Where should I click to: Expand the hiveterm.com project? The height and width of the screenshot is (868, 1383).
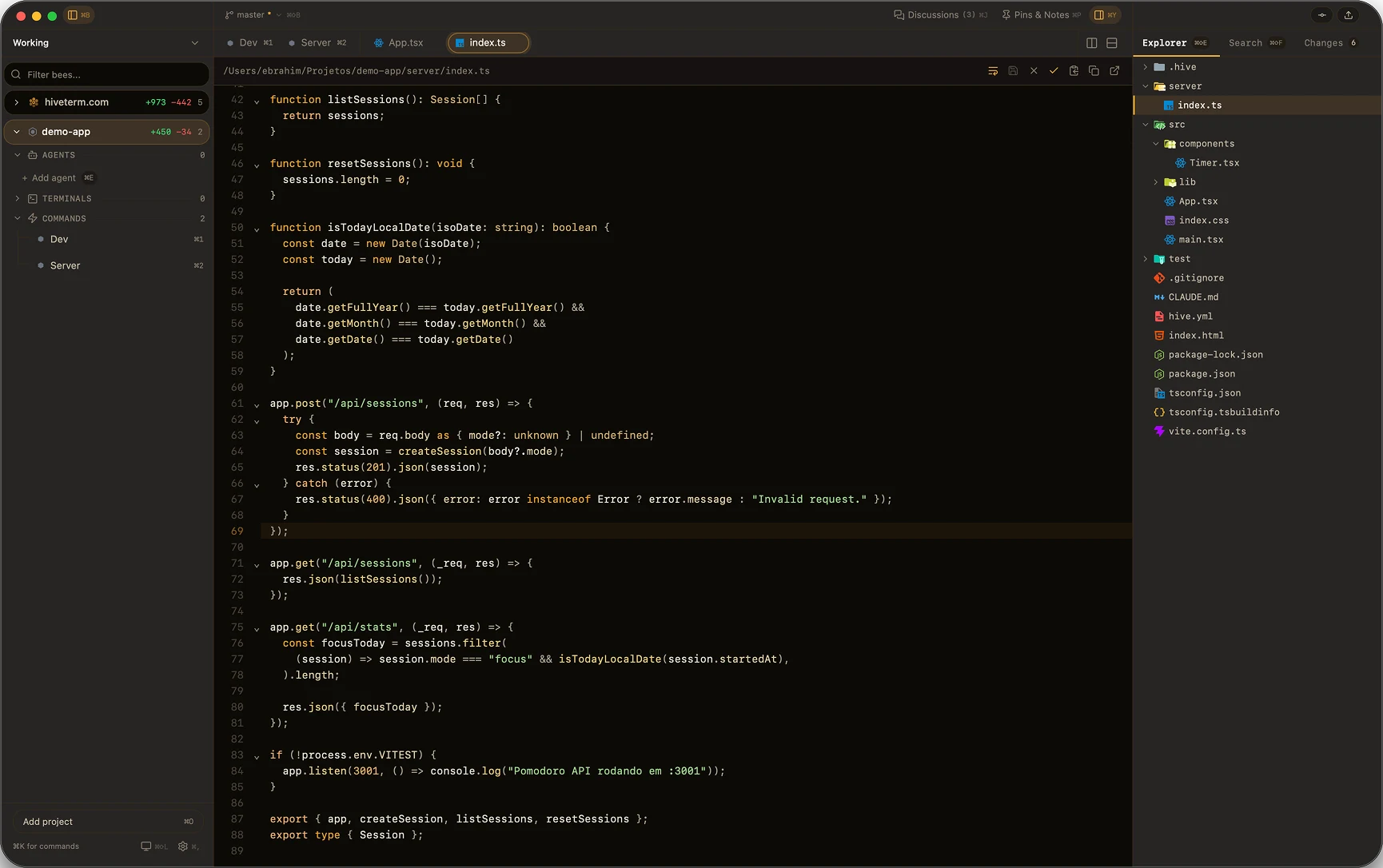coord(17,102)
